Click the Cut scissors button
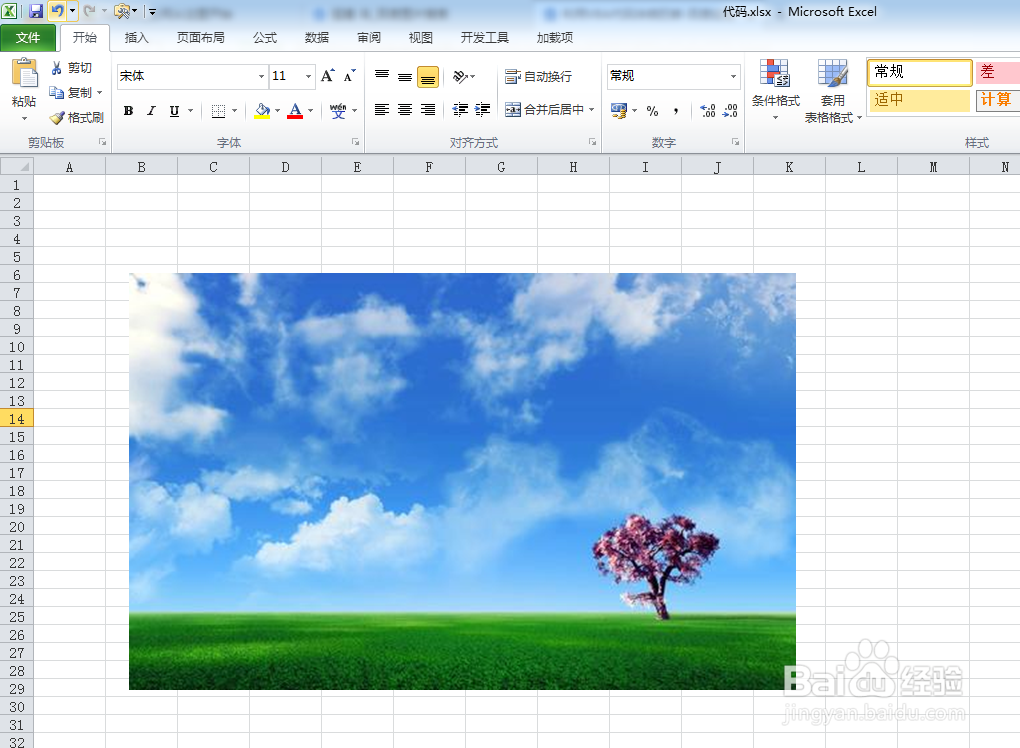The image size is (1020, 748). [x=72, y=68]
